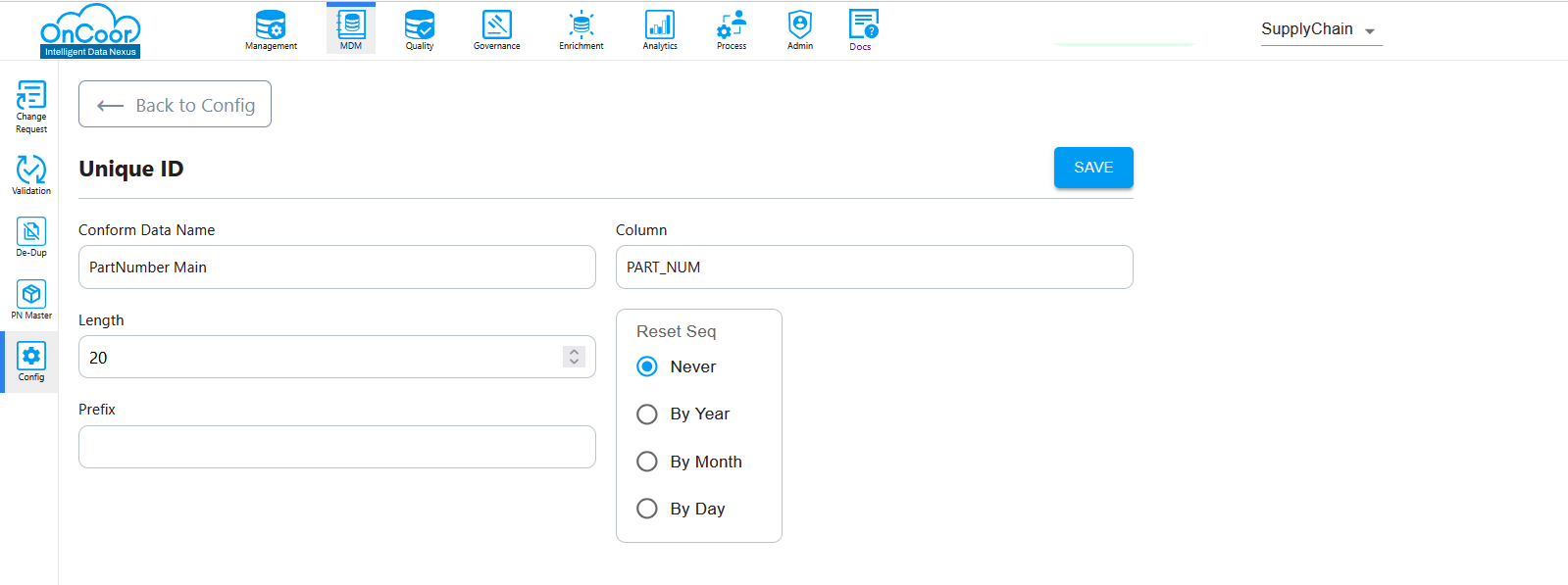This screenshot has width=1568, height=585.
Task: Click into the Column field PART_NUM
Action: coord(875,268)
